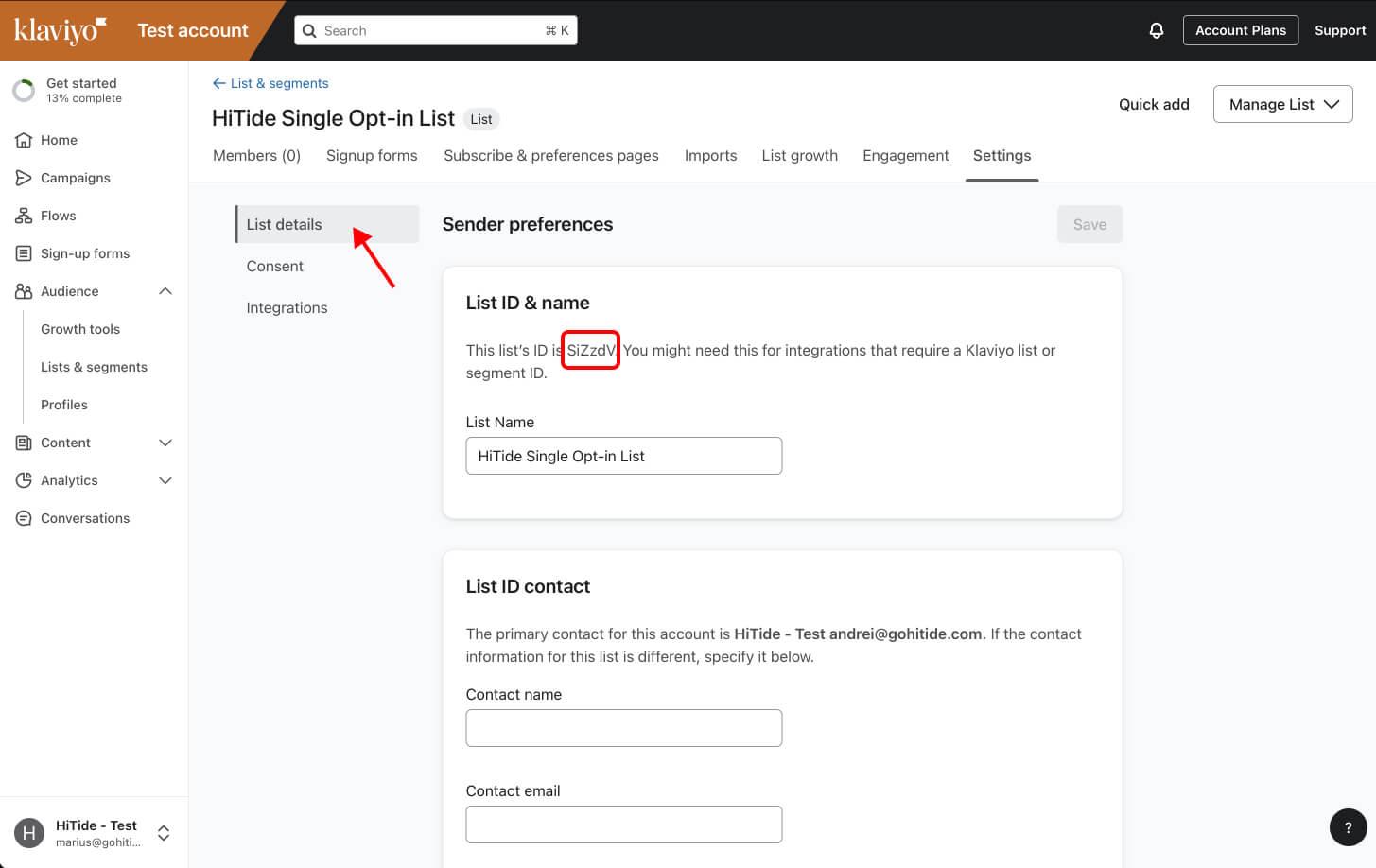Click the Home house icon
Screen dimensions: 1376x868
(x=24, y=140)
